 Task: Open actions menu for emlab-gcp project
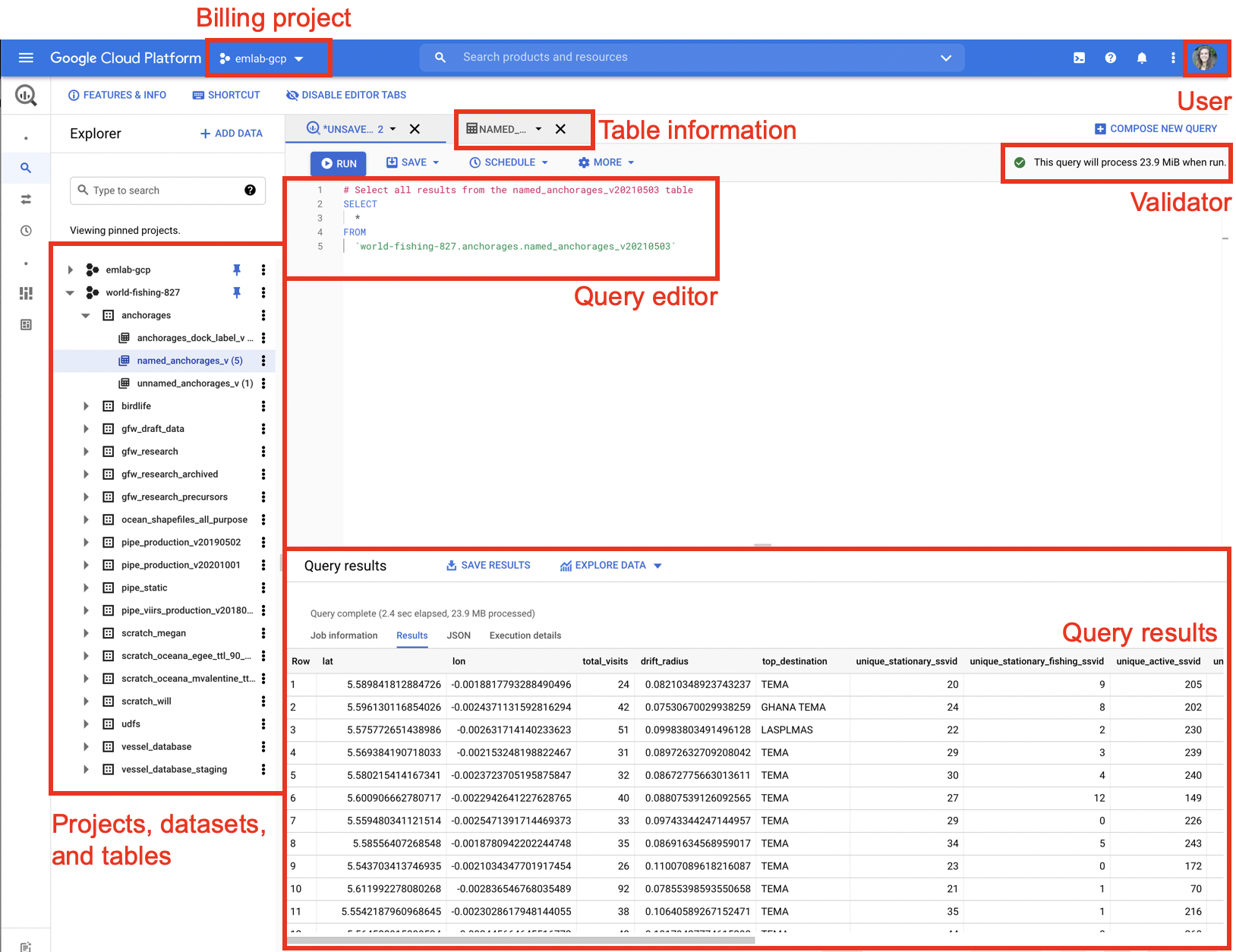(263, 270)
